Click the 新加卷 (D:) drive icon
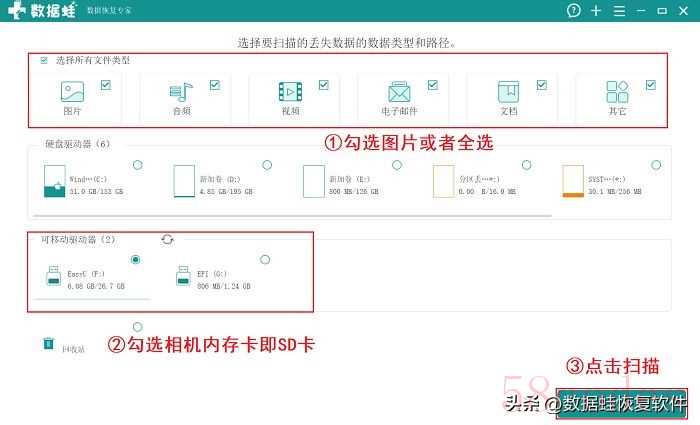Image resolution: width=700 pixels, height=425 pixels. click(184, 181)
